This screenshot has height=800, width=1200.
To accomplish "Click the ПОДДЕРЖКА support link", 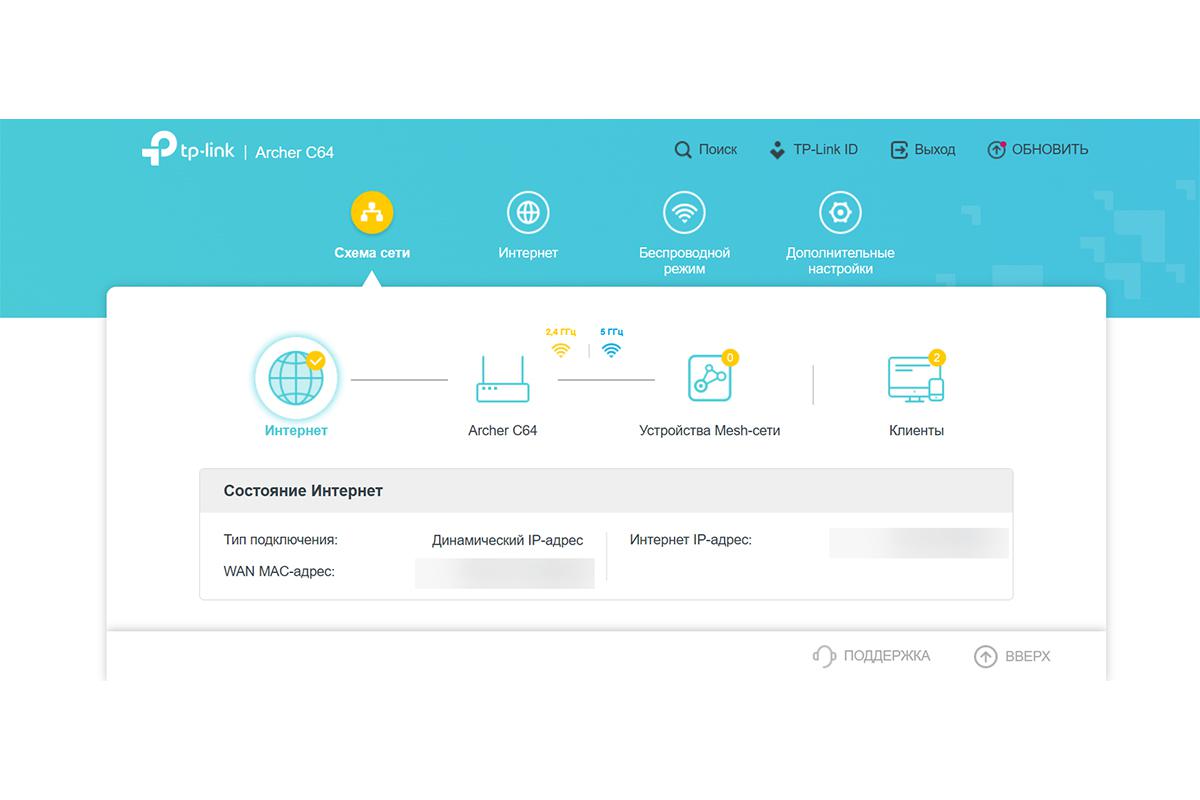I will click(872, 656).
